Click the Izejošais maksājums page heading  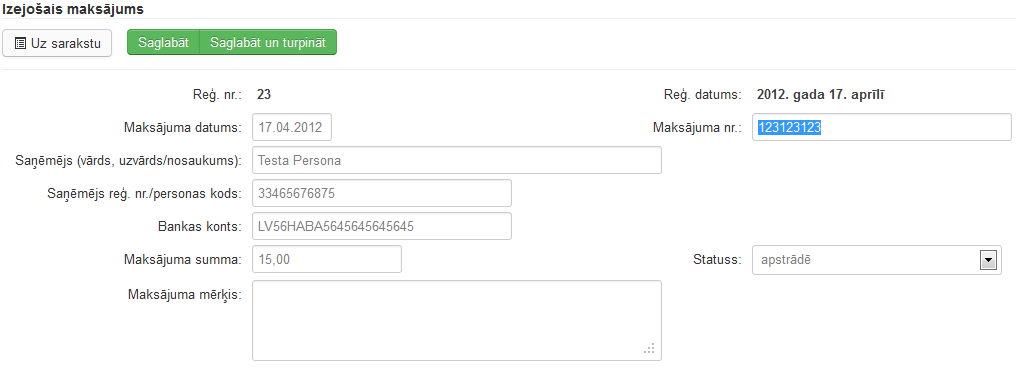tap(72, 9)
